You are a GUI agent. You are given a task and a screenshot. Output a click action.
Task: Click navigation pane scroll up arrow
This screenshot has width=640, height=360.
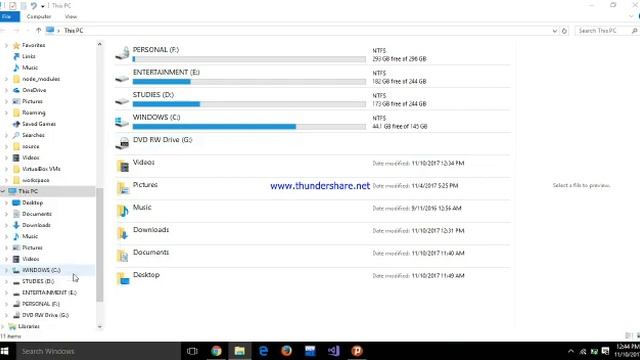pos(100,44)
